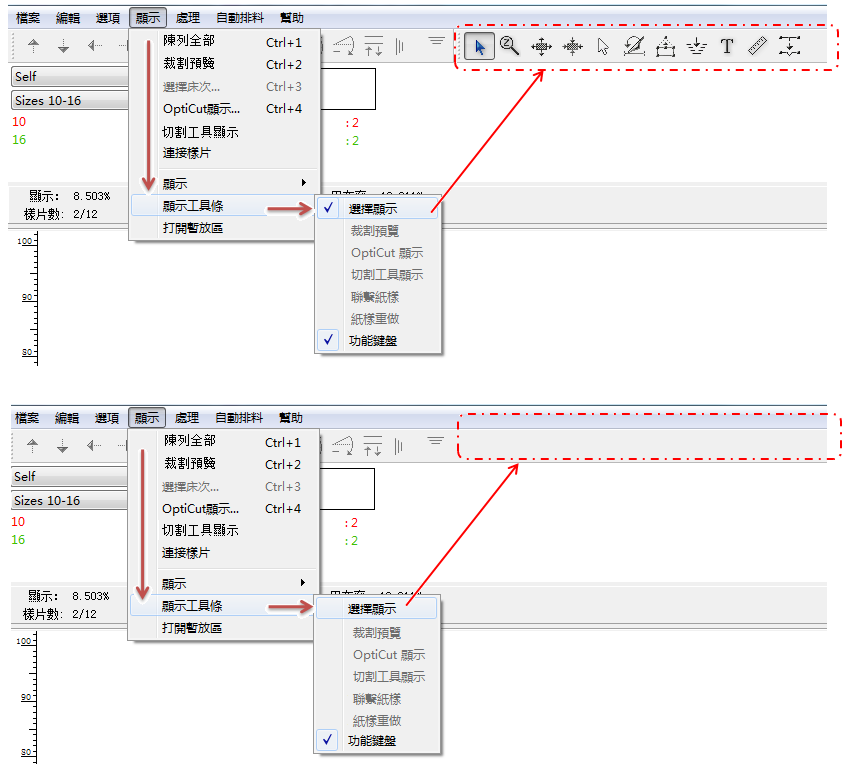
Task: Click the down arrow icon in upper window toolbar
Action: click(x=64, y=46)
